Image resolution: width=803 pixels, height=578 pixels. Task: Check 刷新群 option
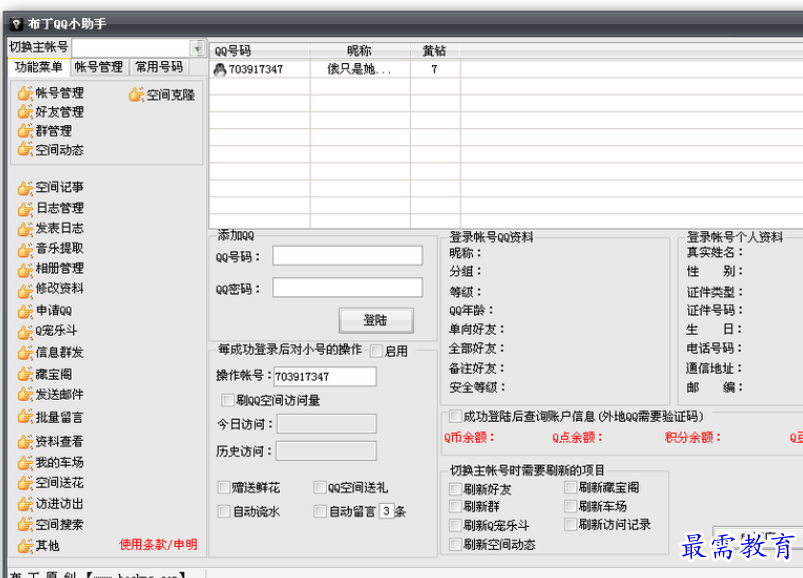click(x=455, y=507)
